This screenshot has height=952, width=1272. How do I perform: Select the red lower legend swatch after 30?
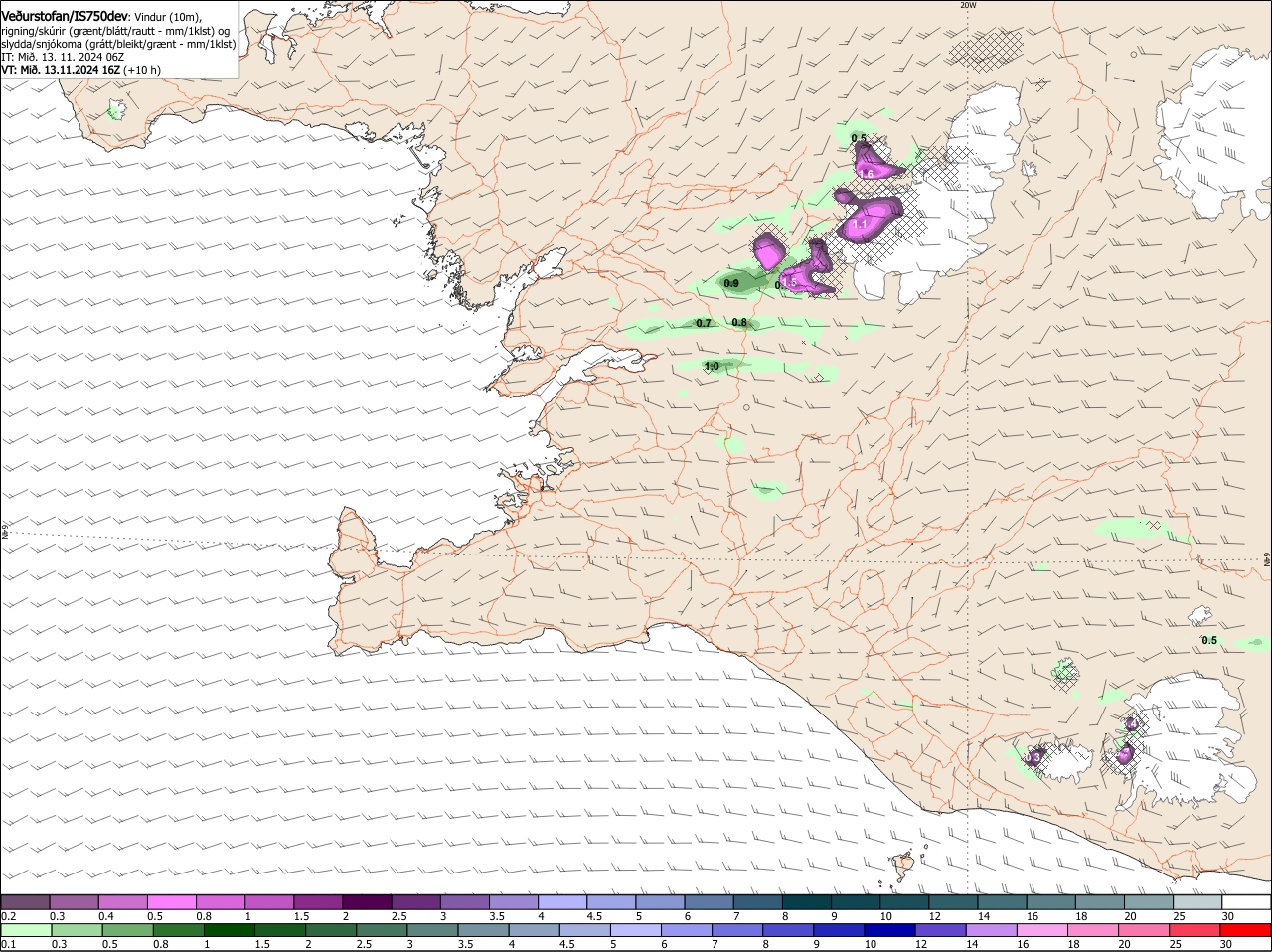(x=1246, y=930)
